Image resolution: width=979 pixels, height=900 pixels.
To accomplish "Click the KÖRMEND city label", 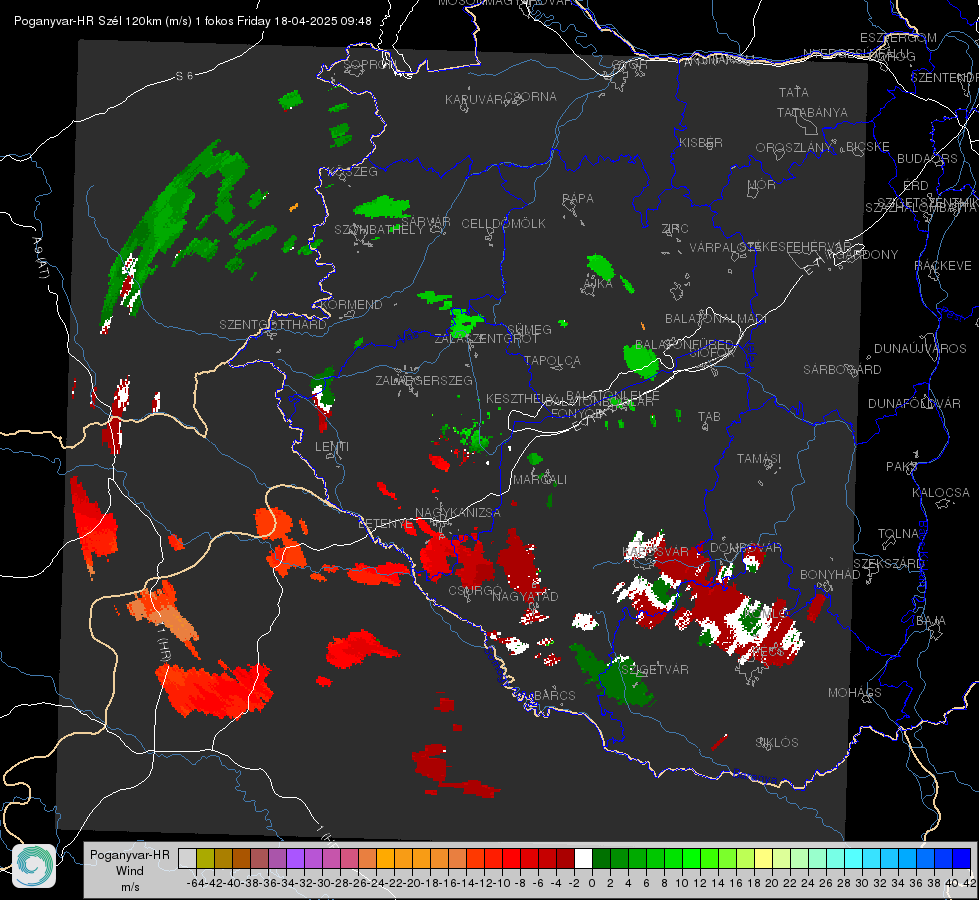I will (352, 305).
